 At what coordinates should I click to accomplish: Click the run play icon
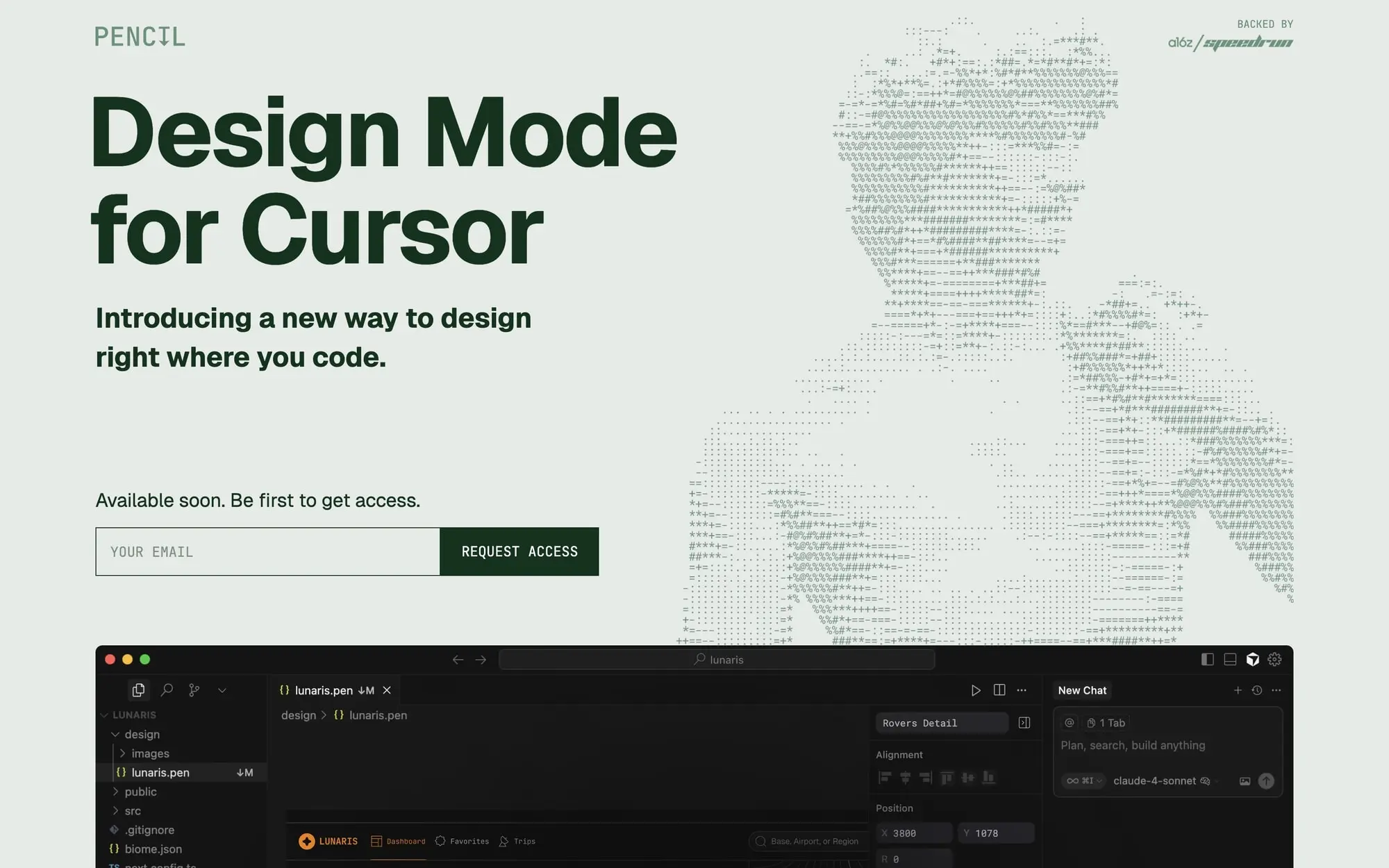976,690
